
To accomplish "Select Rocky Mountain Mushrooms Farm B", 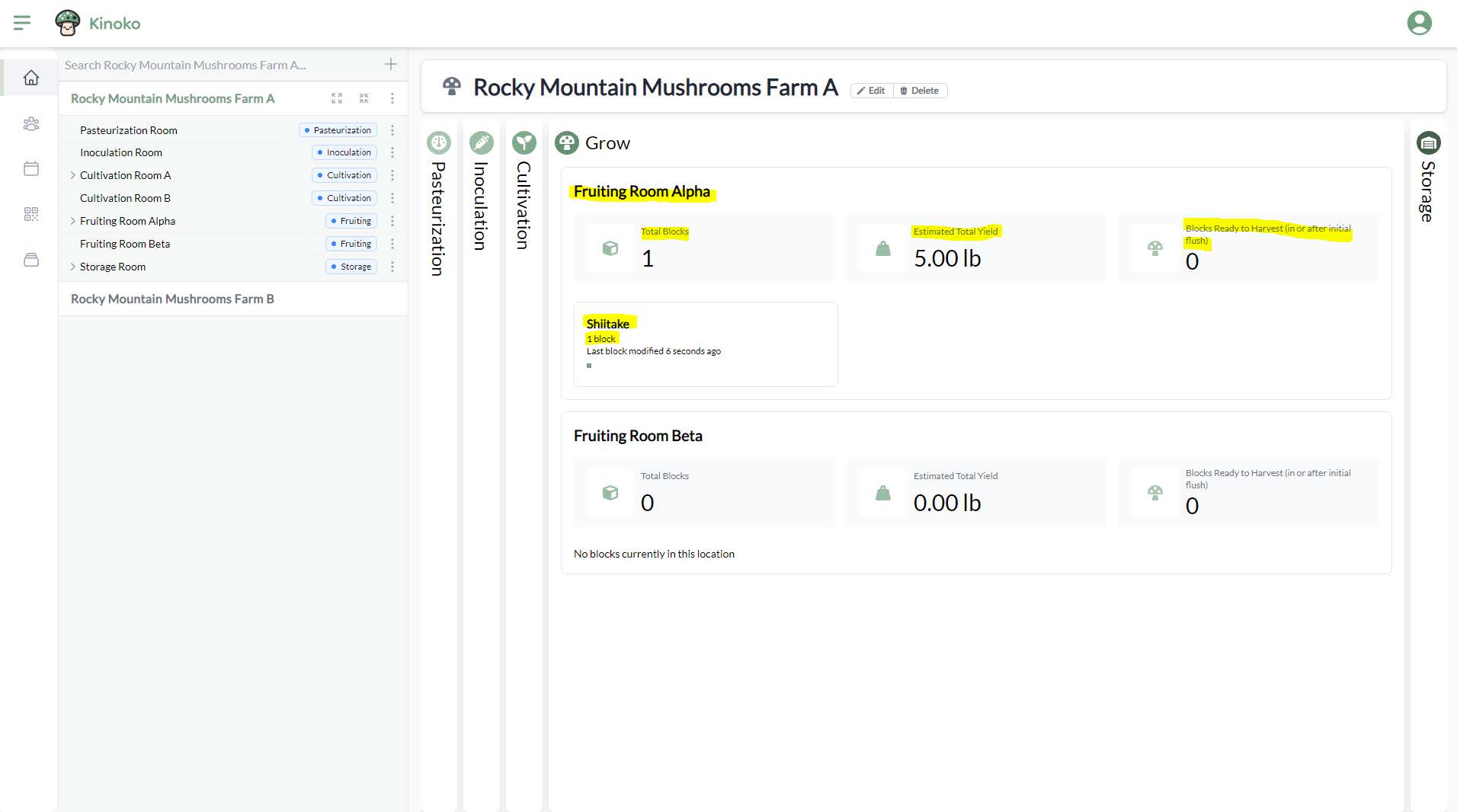I will tap(172, 299).
